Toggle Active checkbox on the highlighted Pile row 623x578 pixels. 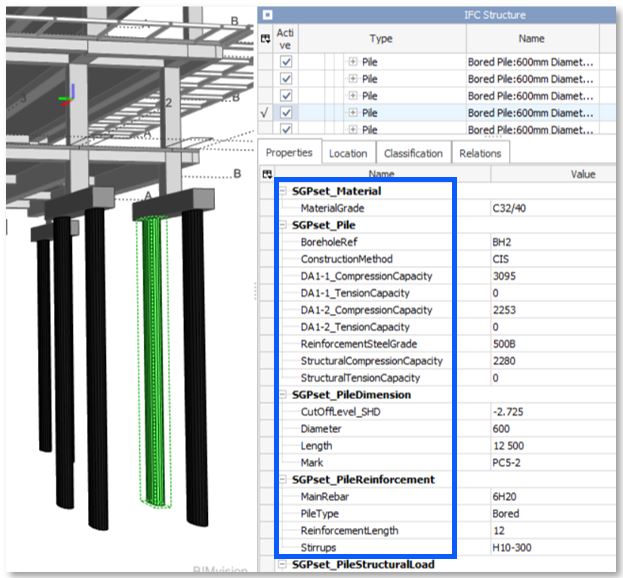coord(286,113)
